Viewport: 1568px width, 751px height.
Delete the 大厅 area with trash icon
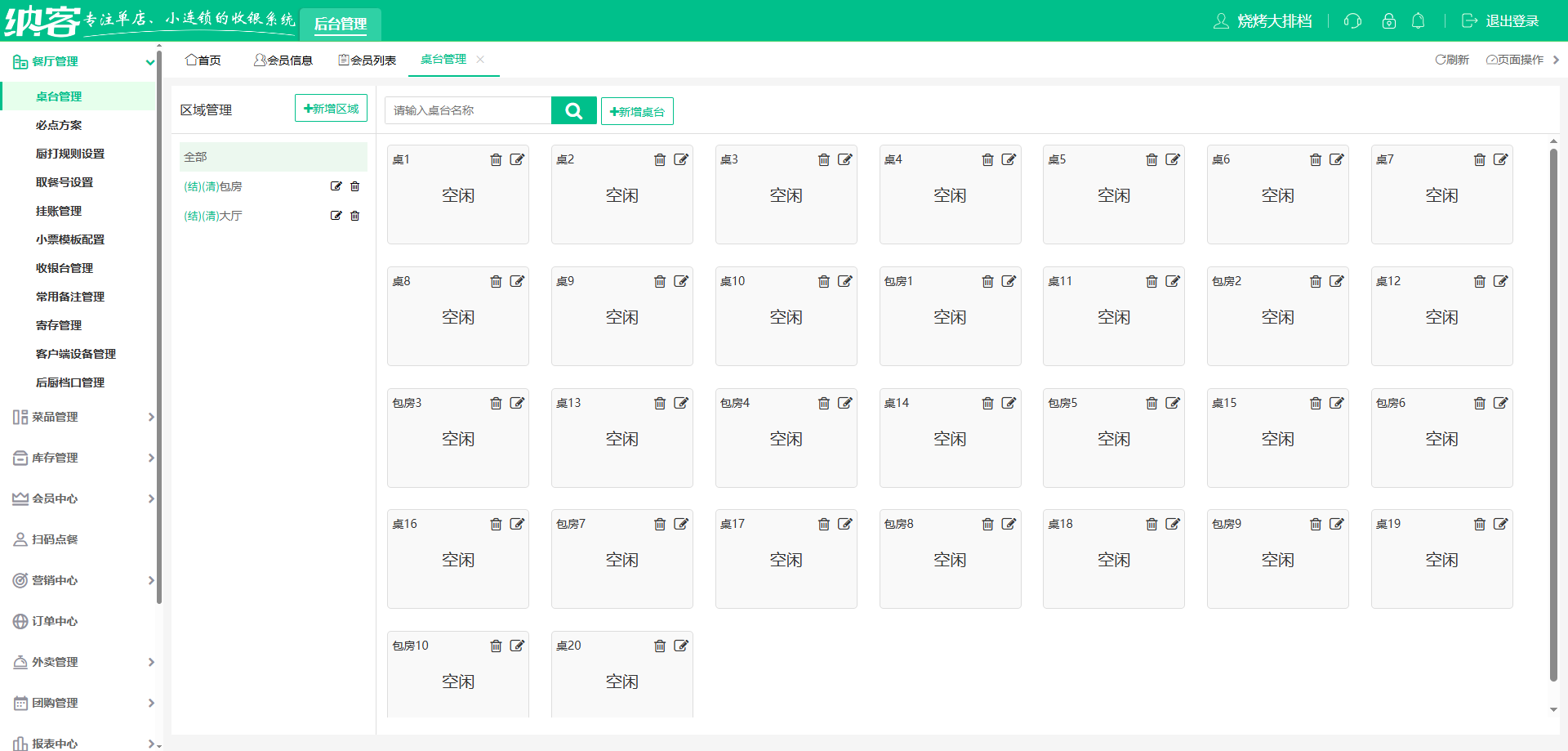(x=354, y=216)
